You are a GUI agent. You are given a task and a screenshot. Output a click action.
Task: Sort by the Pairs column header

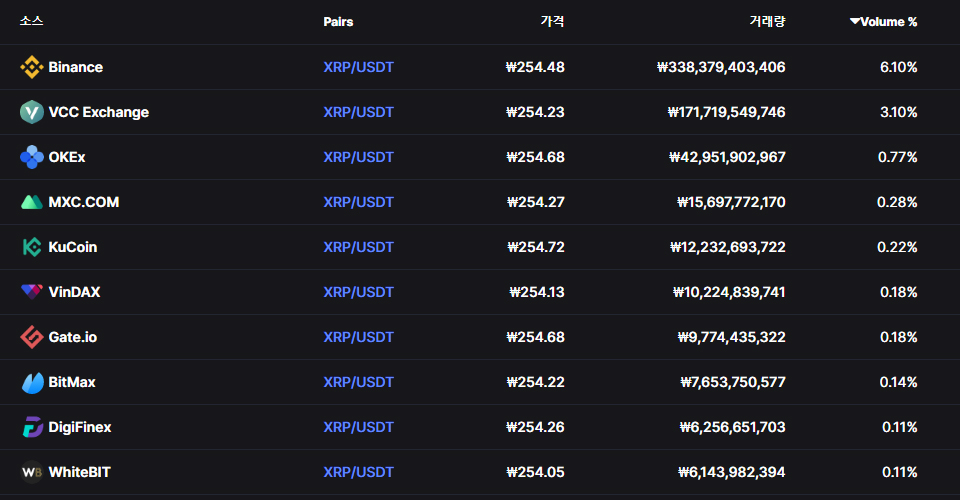point(338,22)
